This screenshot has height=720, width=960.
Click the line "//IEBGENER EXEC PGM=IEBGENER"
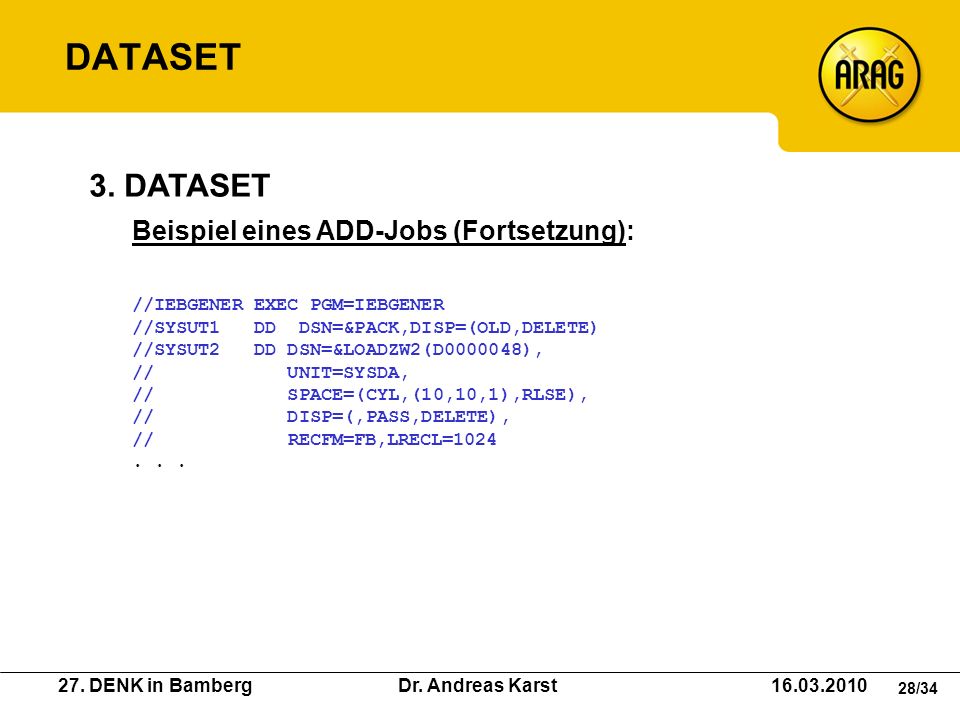[x=288, y=305]
